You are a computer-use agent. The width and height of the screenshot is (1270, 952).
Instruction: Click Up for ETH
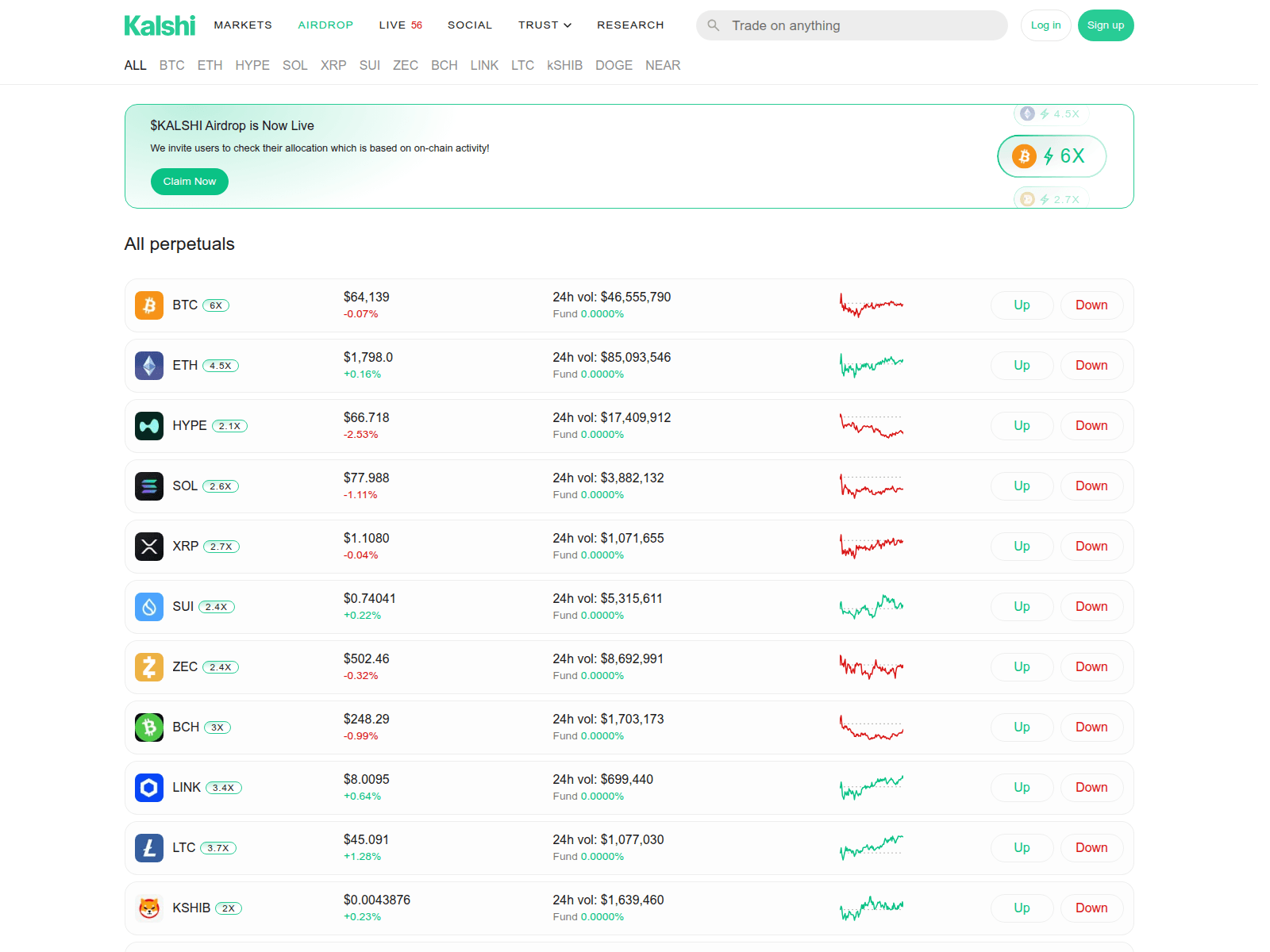click(x=1022, y=366)
